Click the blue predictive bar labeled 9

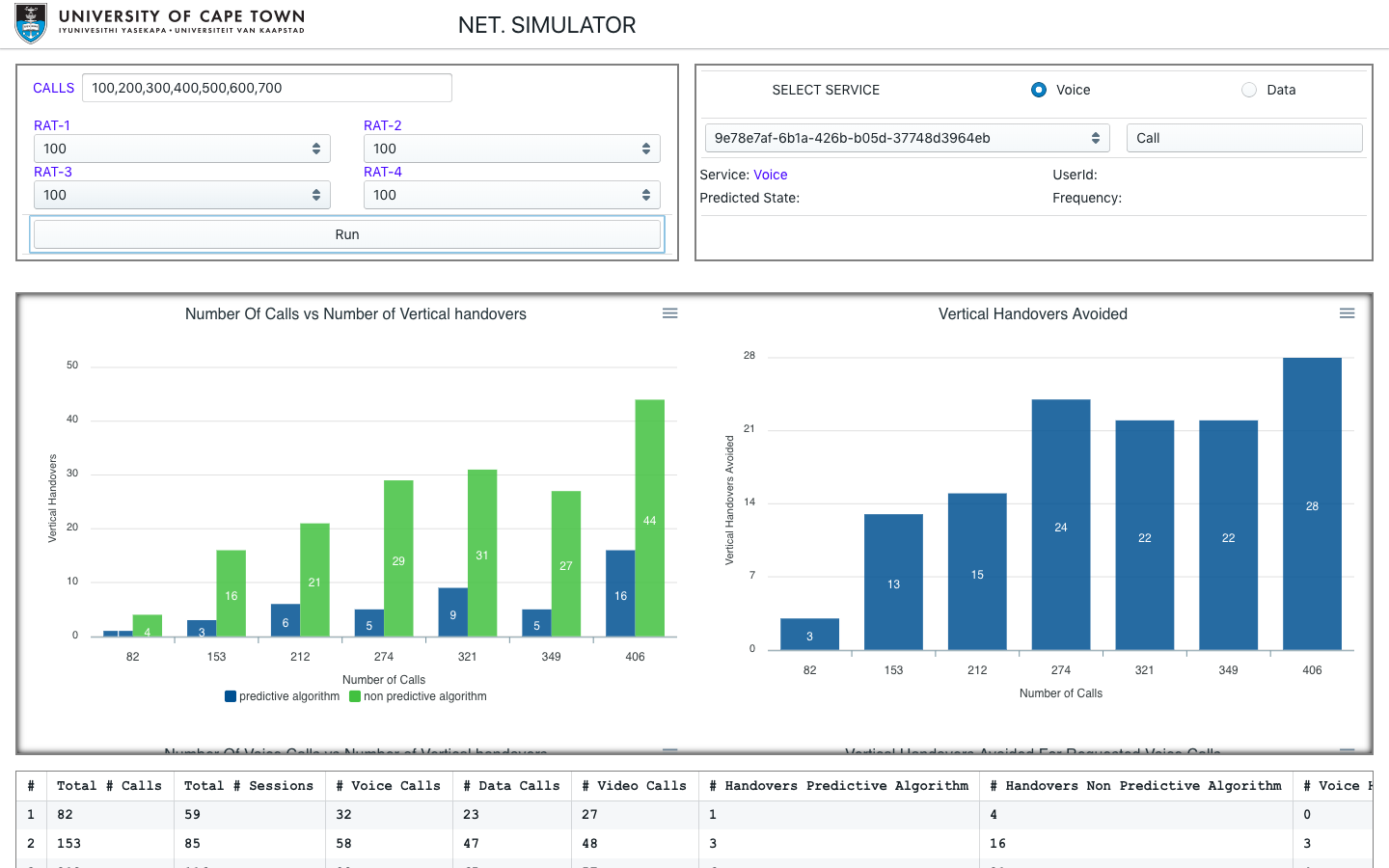tap(453, 612)
